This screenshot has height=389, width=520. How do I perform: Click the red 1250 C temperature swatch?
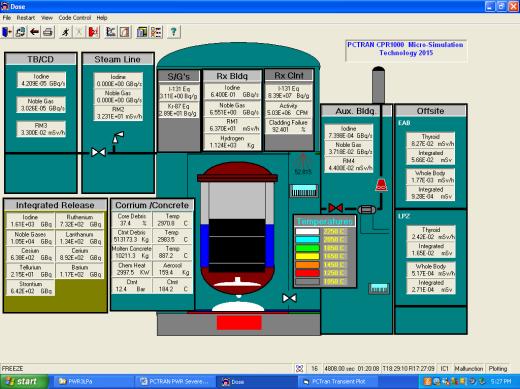(308, 273)
